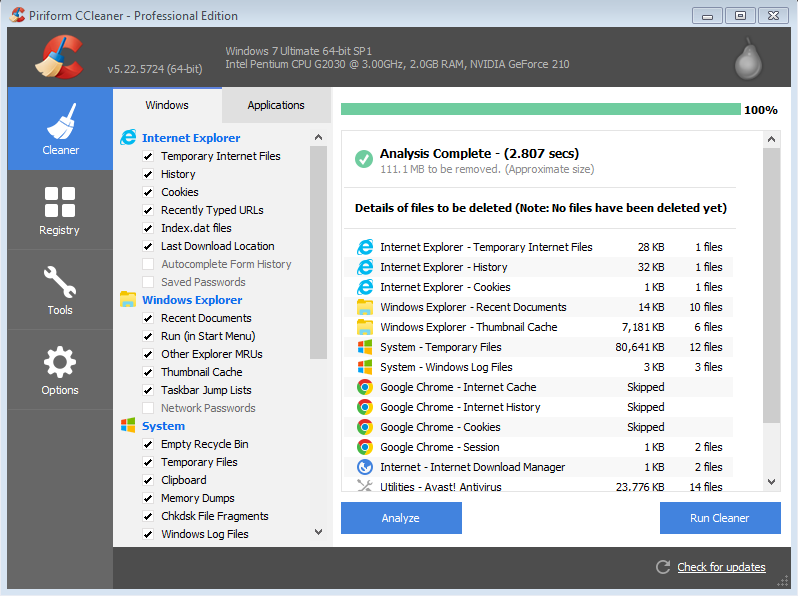Enable Autocomplete Form History checkbox
The width and height of the screenshot is (798, 596).
(x=148, y=264)
